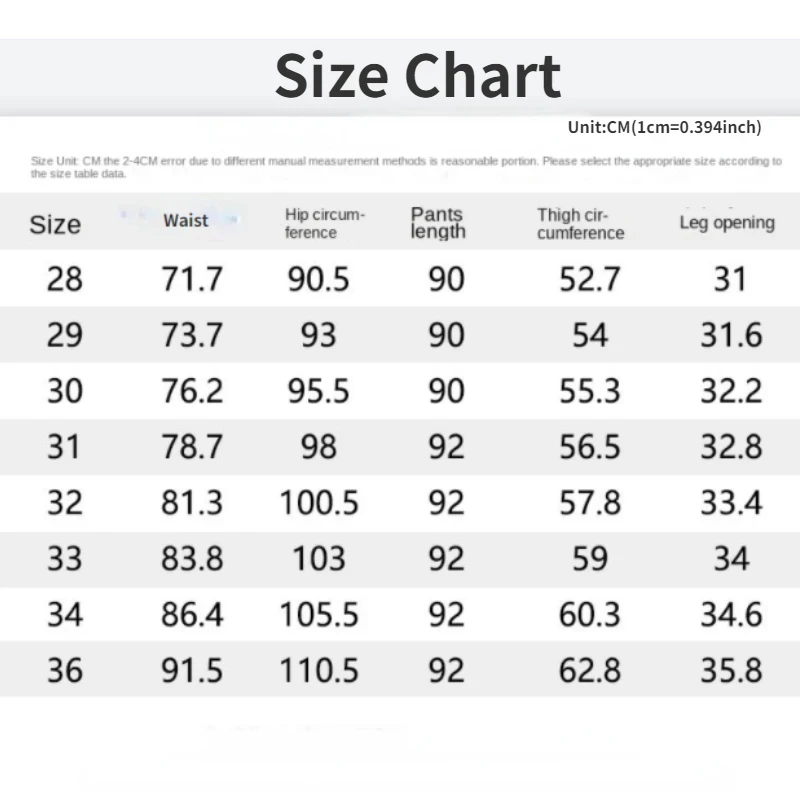Select size 36 row label
The image size is (800, 800).
coord(65,669)
